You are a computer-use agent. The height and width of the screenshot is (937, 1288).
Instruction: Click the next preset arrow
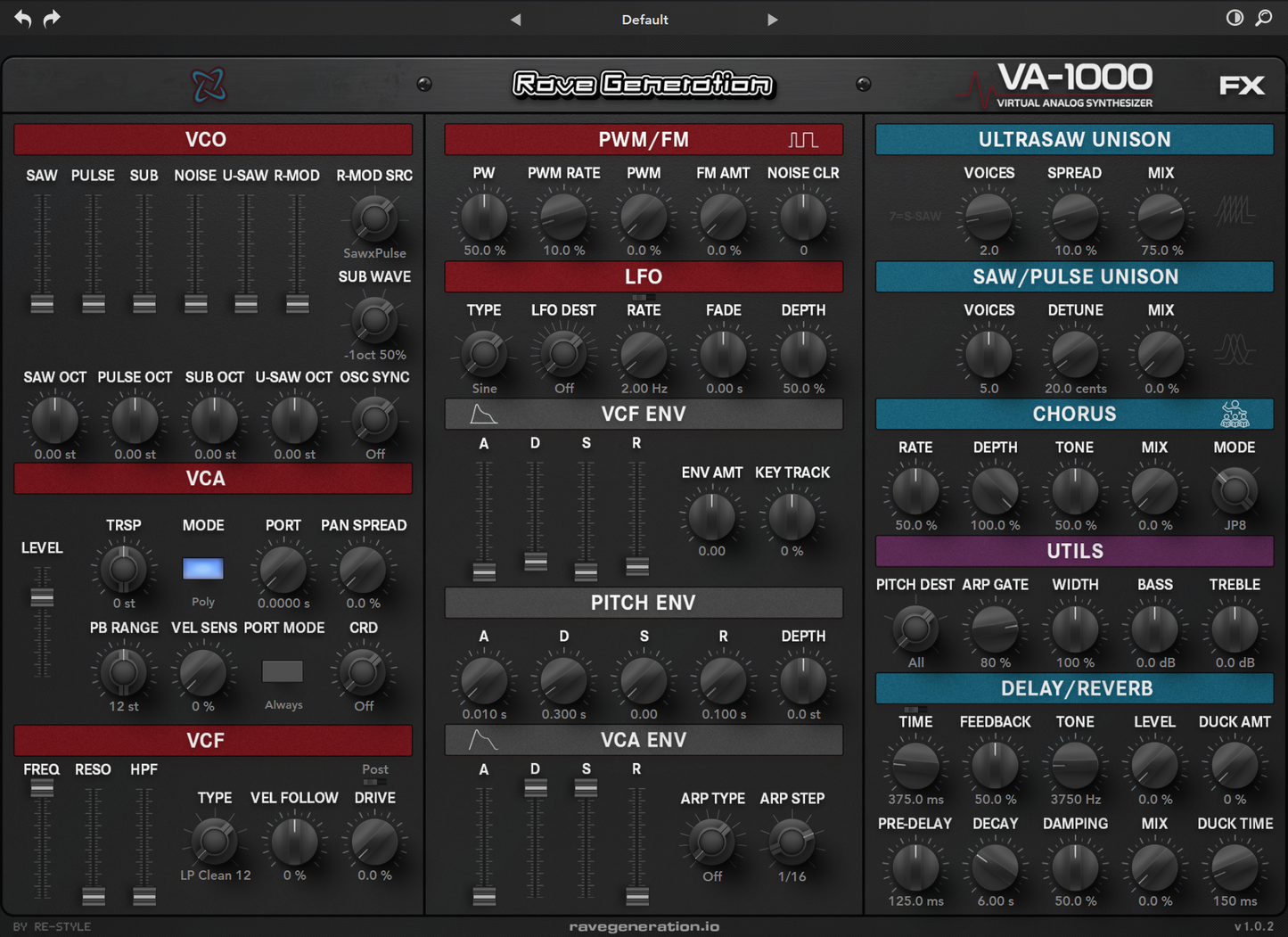pyautogui.click(x=772, y=19)
